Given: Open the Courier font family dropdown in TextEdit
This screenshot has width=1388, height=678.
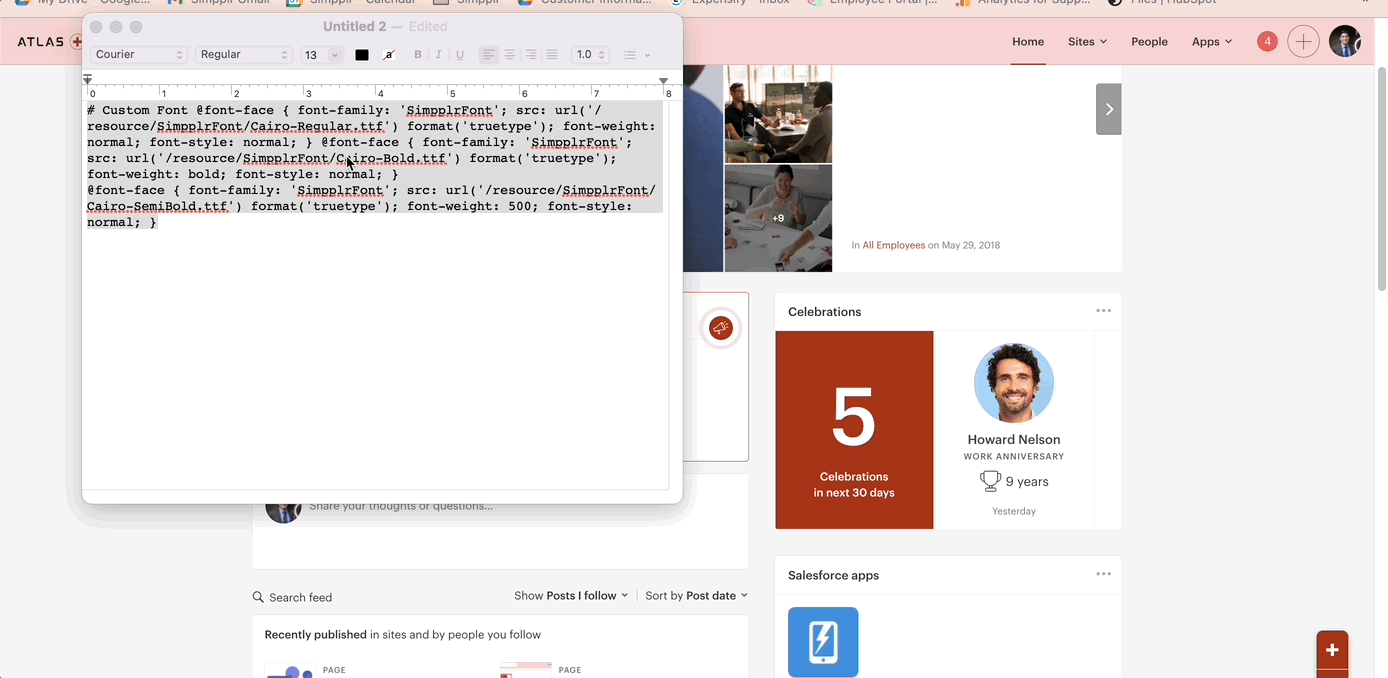Looking at the screenshot, I should click(139, 55).
